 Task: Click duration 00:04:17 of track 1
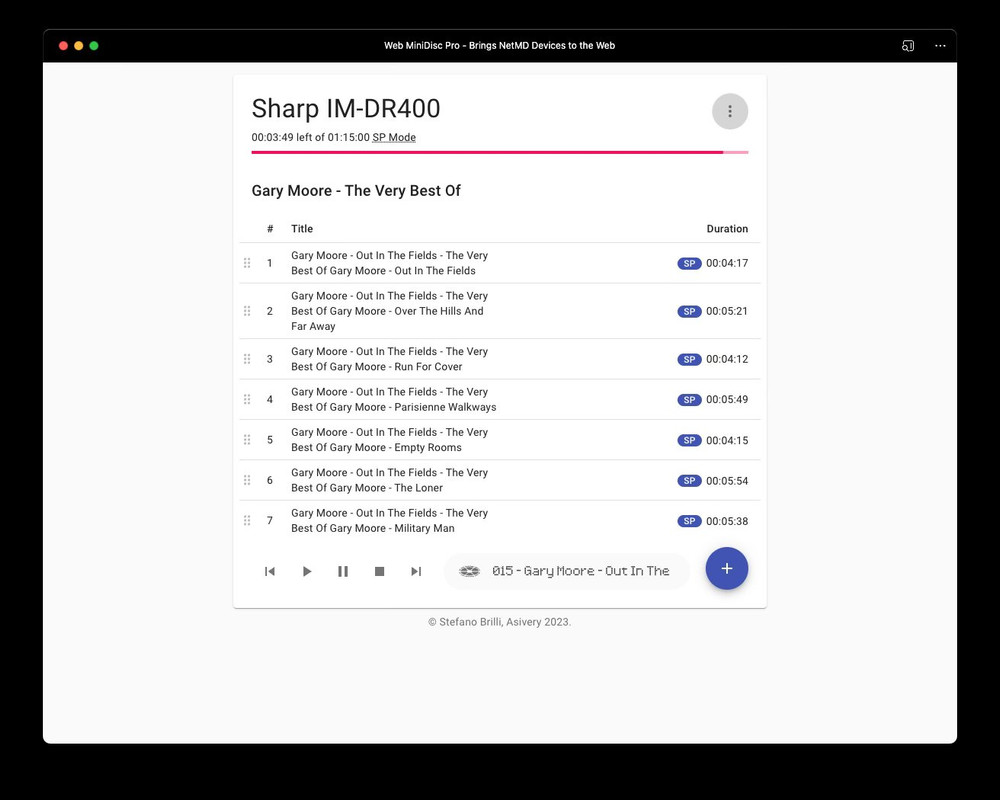click(727, 263)
